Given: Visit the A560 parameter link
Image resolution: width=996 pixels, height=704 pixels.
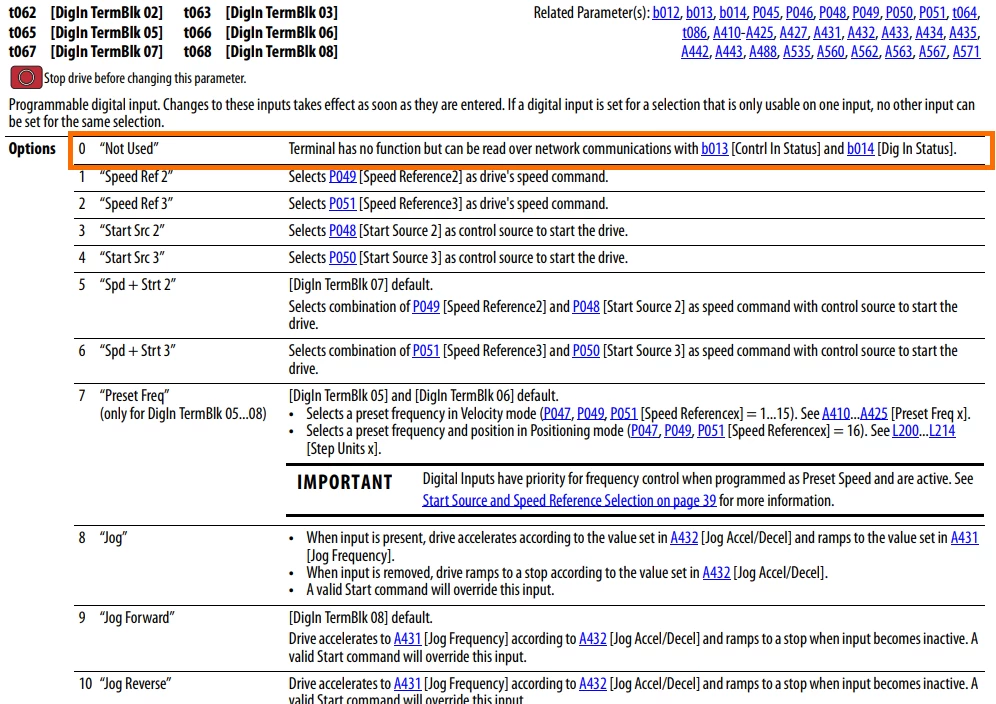Looking at the screenshot, I should 831,51.
